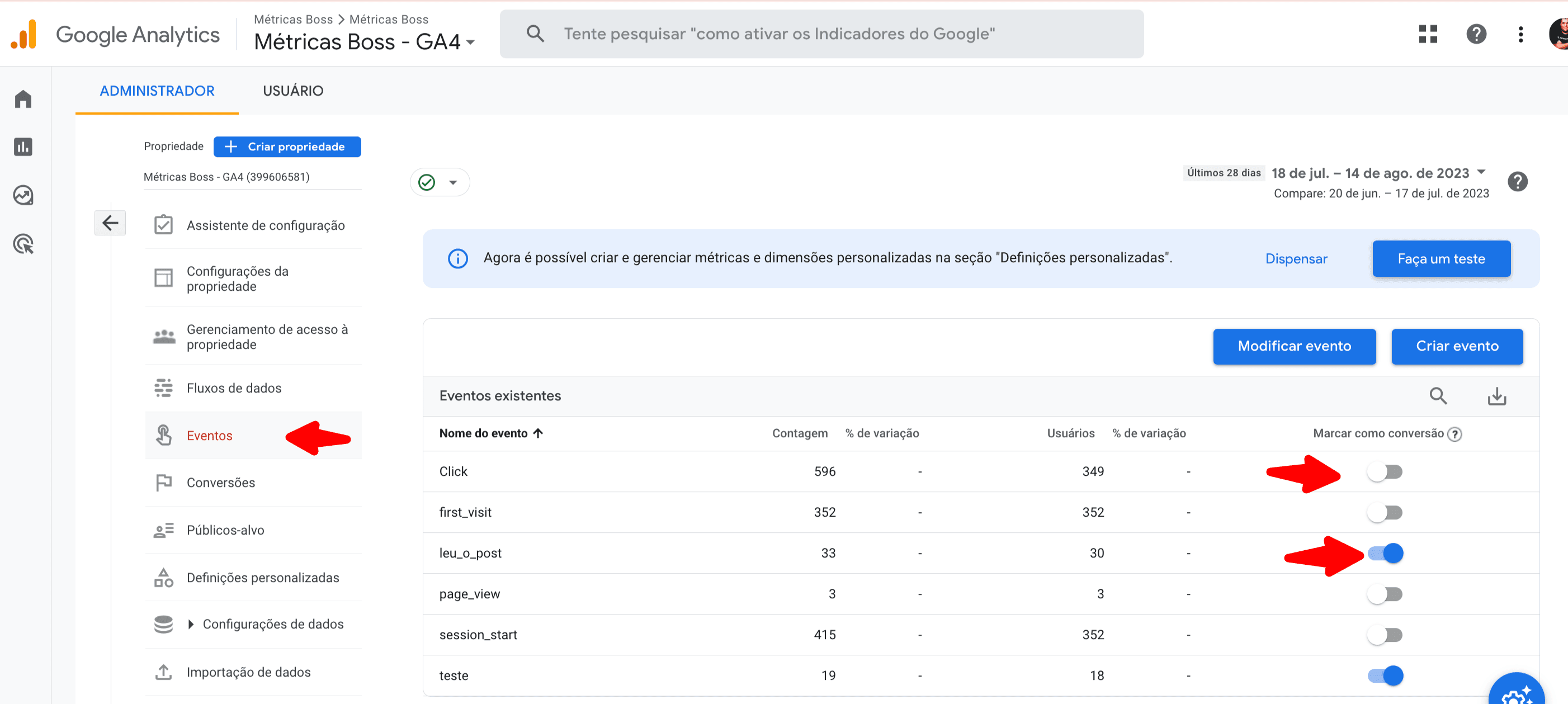Open the Explore icon in left sidebar
Viewport: 1568px width, 704px height.
coord(23,195)
